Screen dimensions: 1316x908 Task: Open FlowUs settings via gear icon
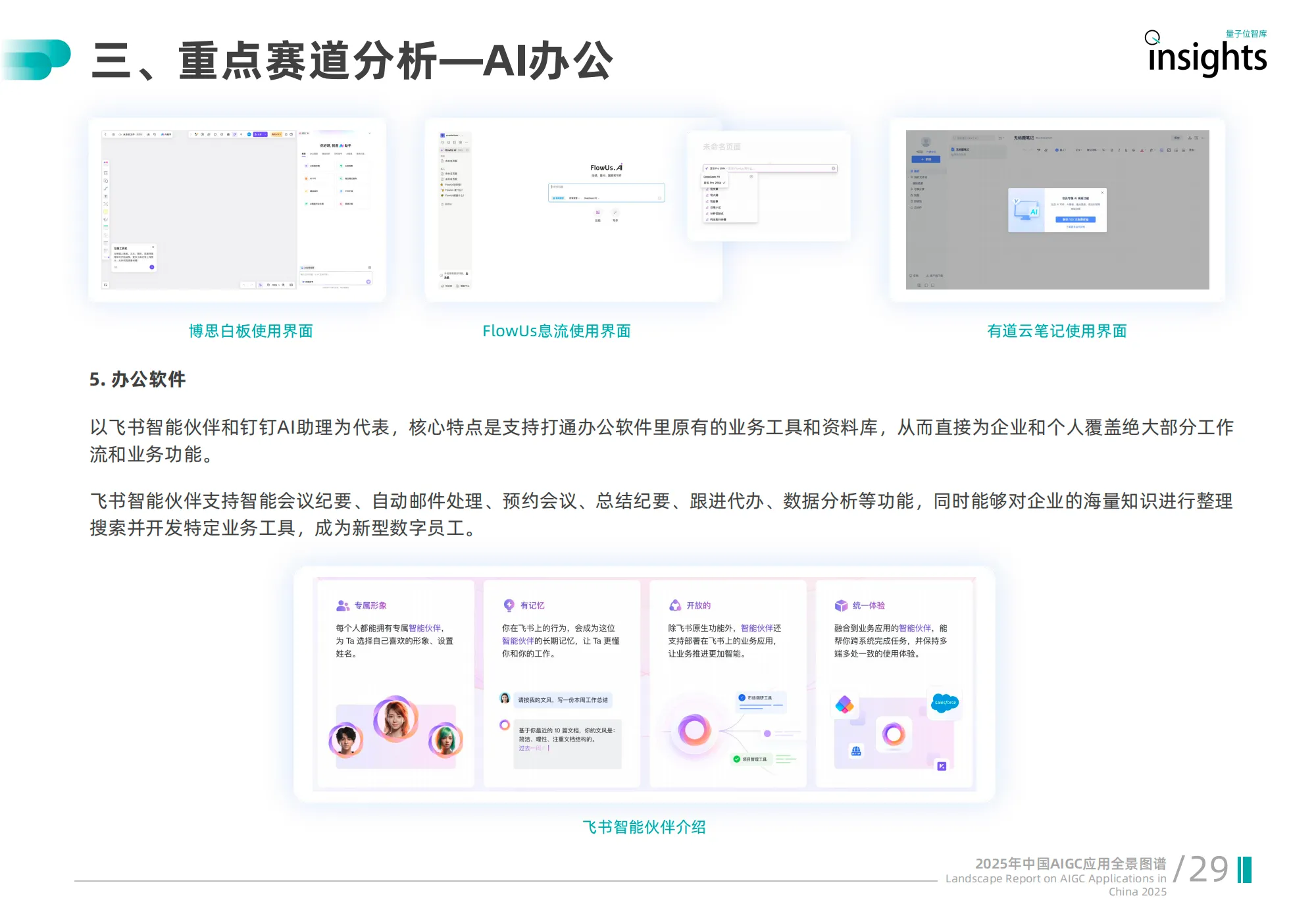[460, 142]
